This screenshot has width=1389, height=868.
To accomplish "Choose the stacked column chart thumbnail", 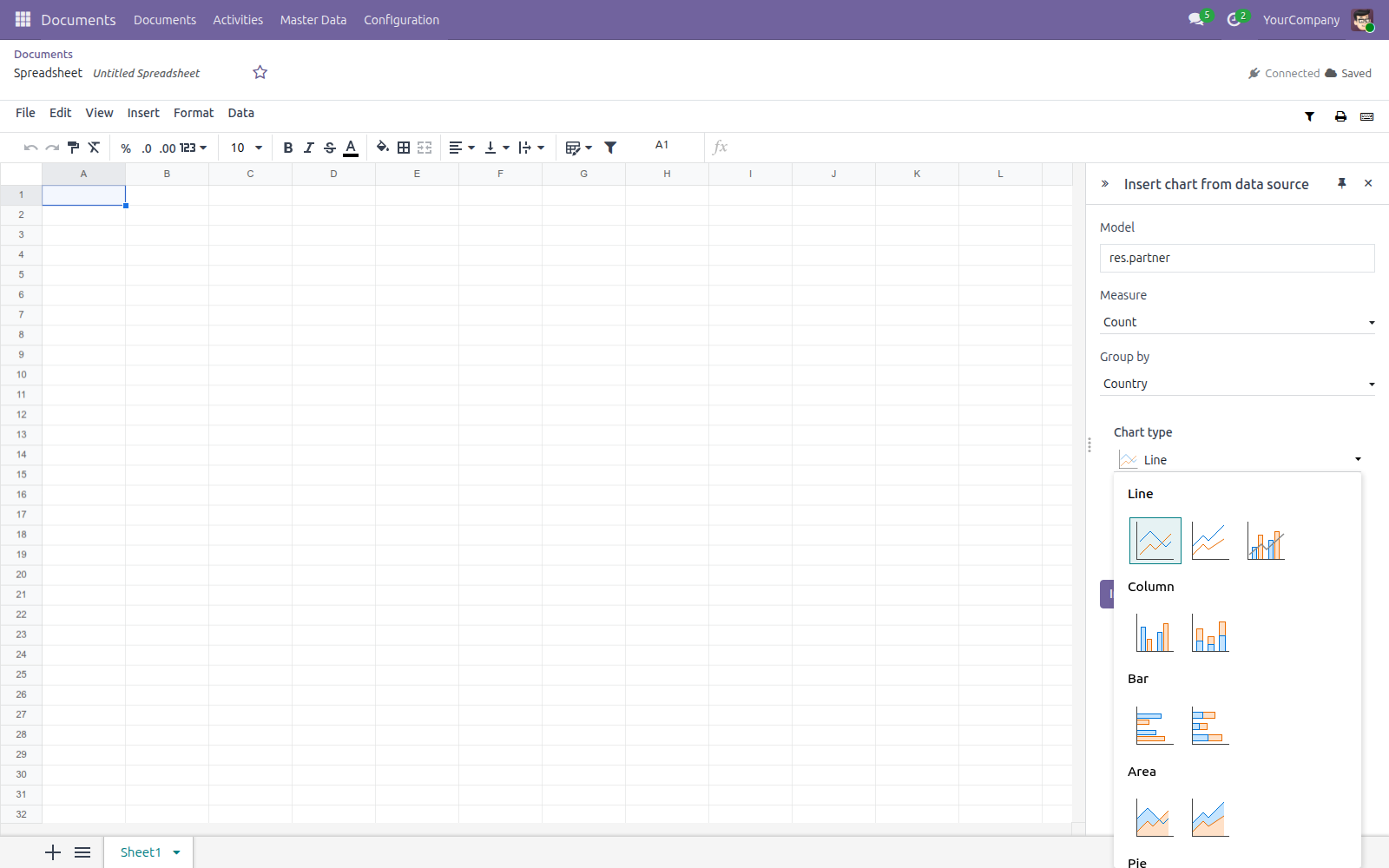I will [x=1210, y=633].
